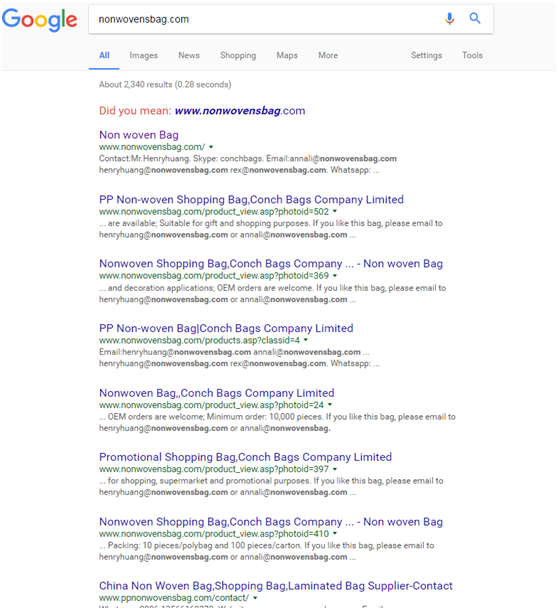The width and height of the screenshot is (558, 610).
Task: Open dropdown arrow beside photoid=24 URL
Action: [x=330, y=405]
